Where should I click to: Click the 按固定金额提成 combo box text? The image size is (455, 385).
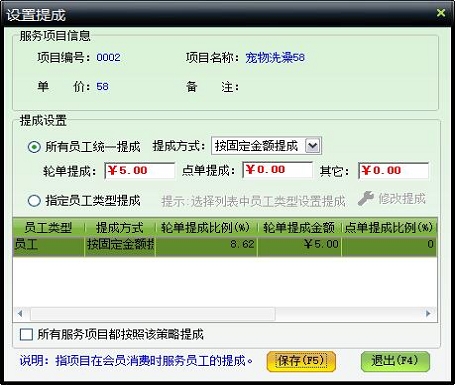pyautogui.click(x=256, y=146)
